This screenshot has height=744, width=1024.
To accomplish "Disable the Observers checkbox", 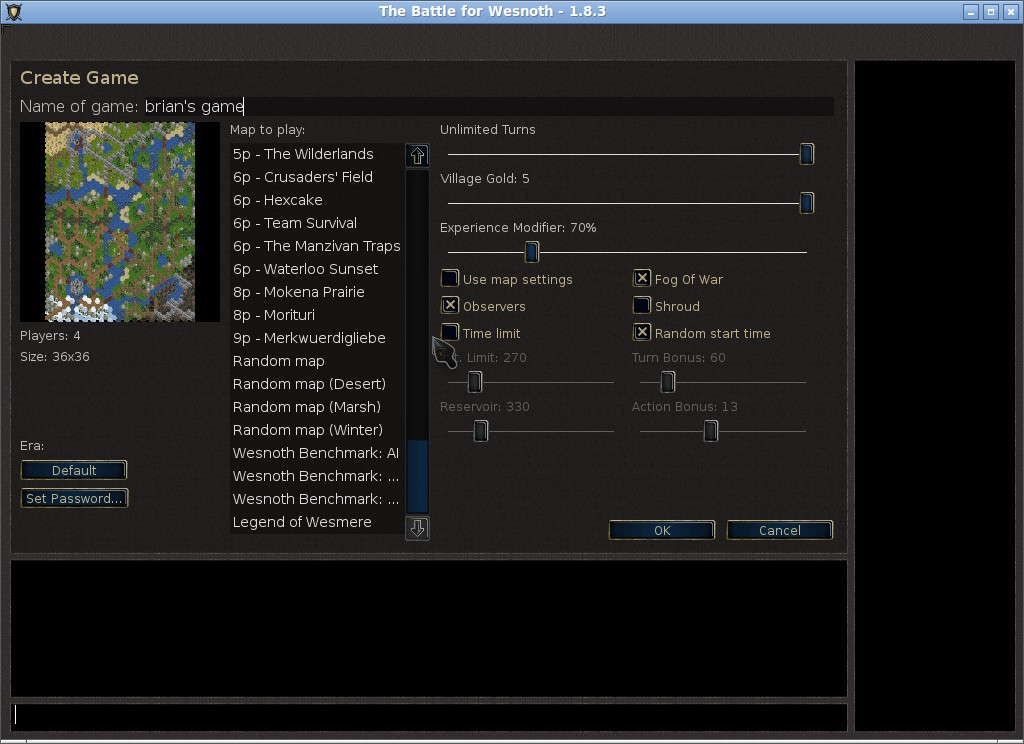I will click(449, 306).
